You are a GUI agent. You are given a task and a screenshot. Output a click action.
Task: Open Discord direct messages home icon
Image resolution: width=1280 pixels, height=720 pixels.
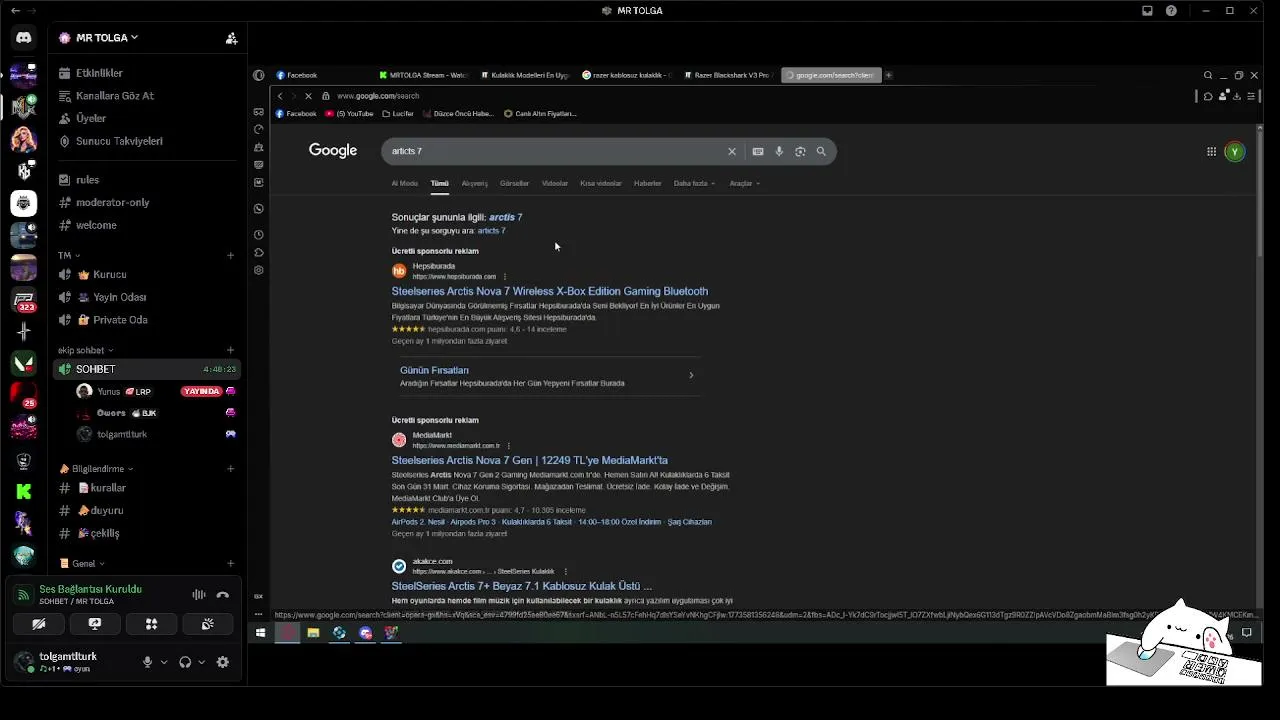(23, 38)
